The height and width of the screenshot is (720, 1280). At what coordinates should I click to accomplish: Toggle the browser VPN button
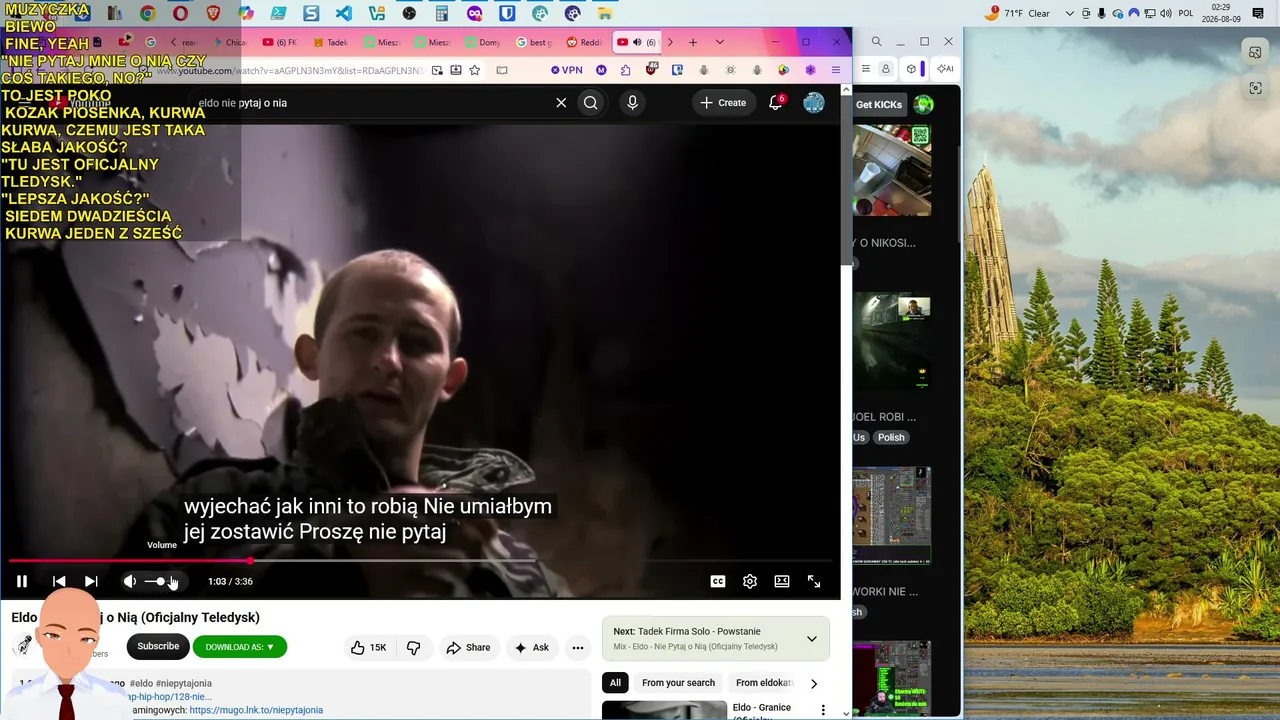[x=567, y=70]
